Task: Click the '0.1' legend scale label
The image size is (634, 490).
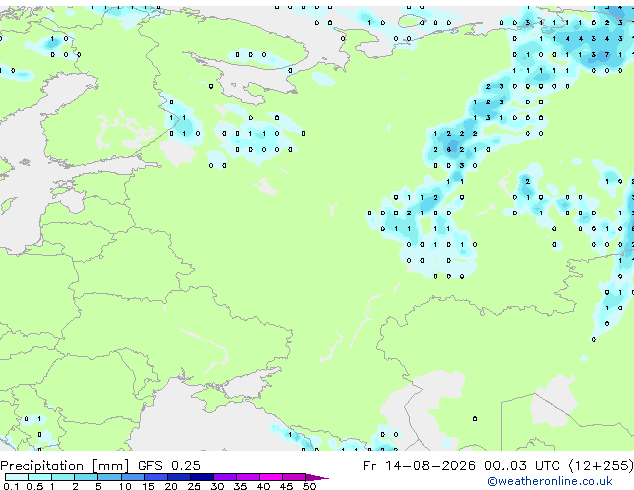Action: pyautogui.click(x=11, y=486)
